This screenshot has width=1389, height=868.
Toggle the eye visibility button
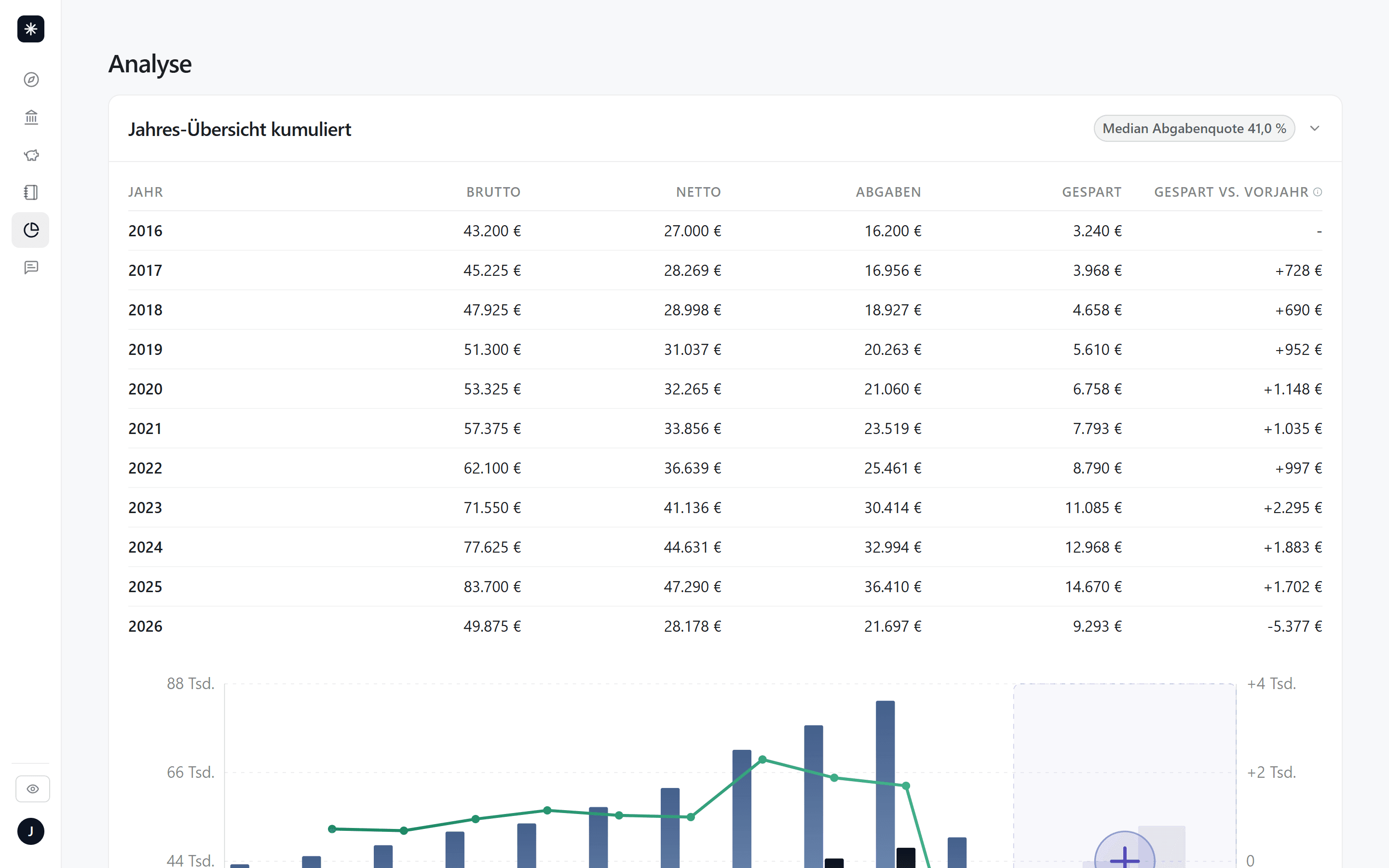point(33,789)
